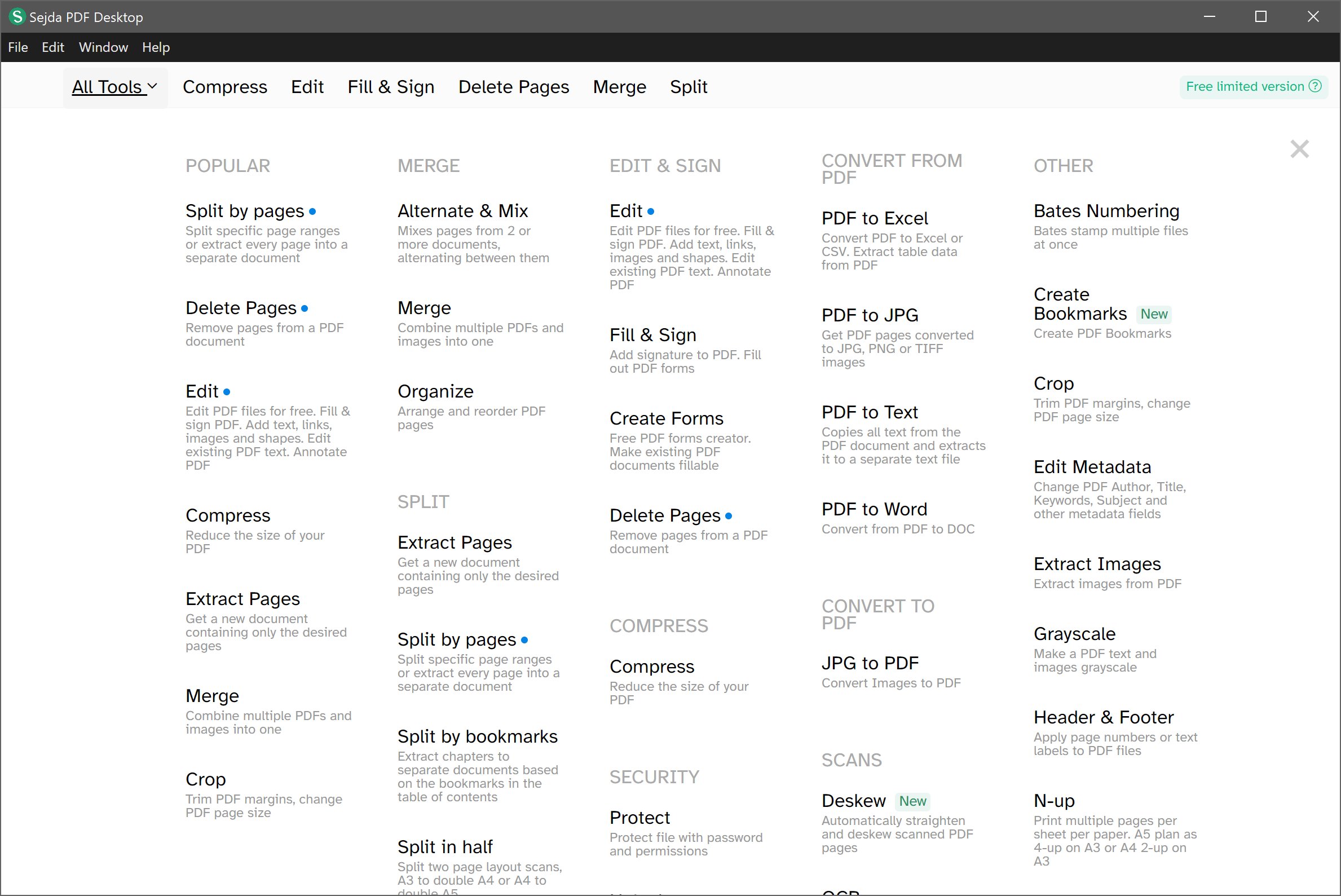Click the help icon beside Free limited version

[x=1315, y=86]
